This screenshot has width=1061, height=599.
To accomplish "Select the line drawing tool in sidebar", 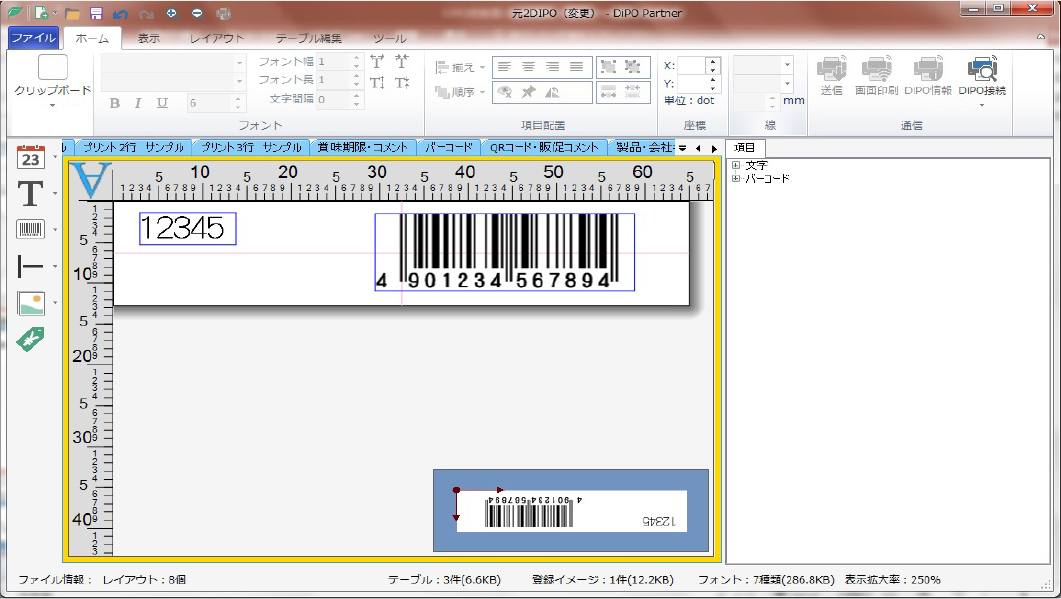I will (30, 266).
